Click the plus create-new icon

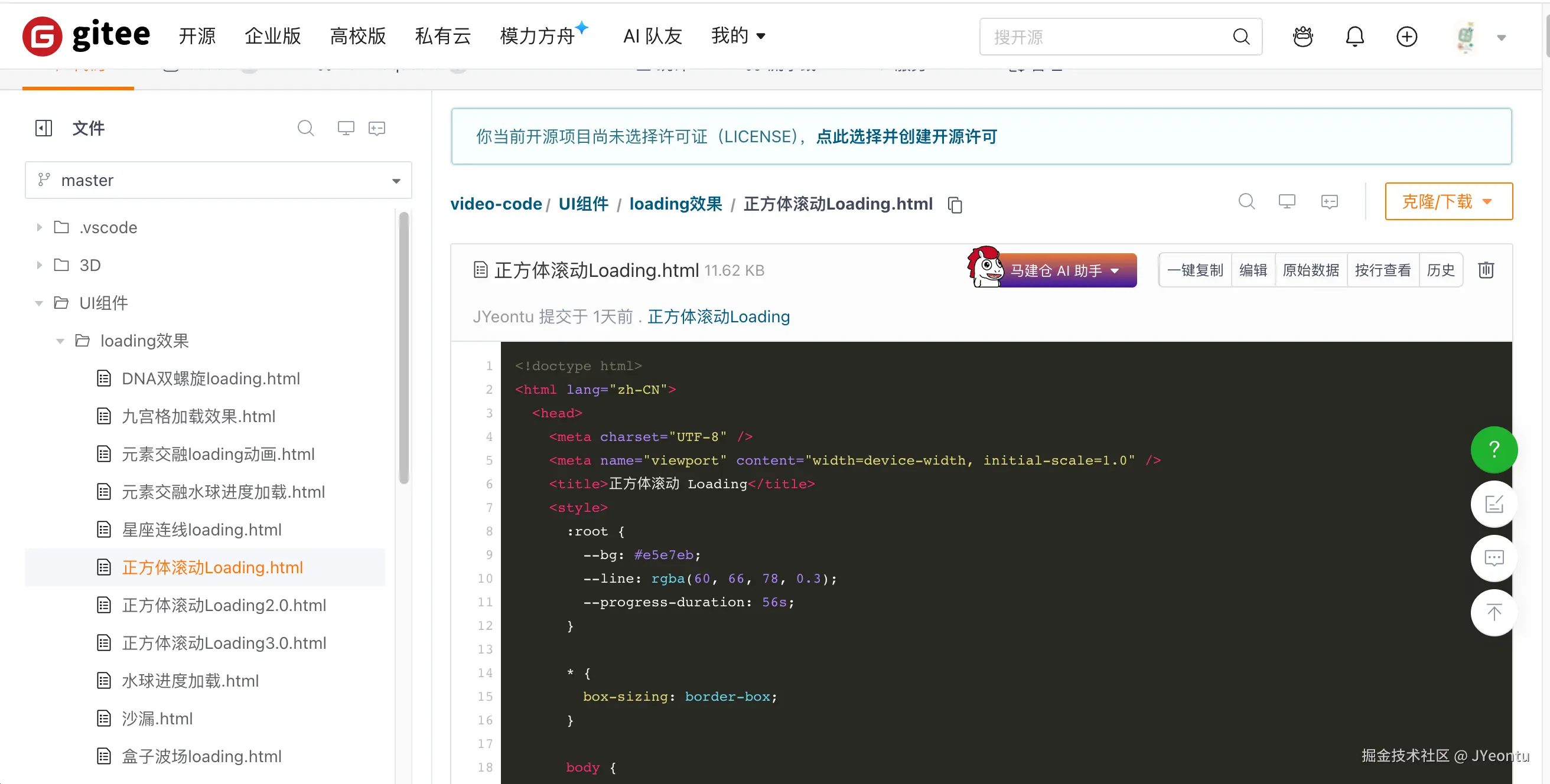1406,37
